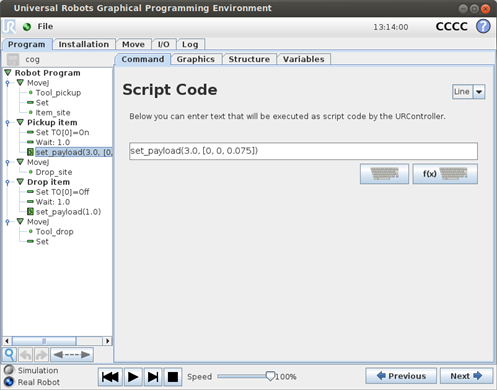The image size is (497, 390).
Task: Collapse the first MoveJ node above Tool_pickup
Action: point(20,82)
